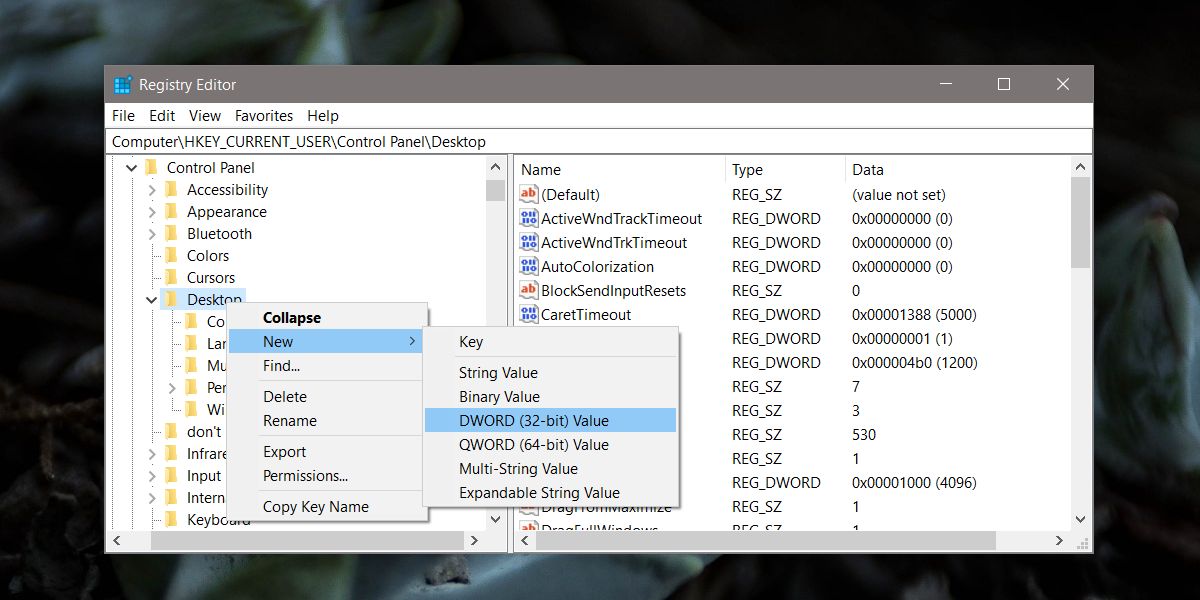
Task: Click the values pane vertical scrollbar thumb
Action: point(1080,224)
